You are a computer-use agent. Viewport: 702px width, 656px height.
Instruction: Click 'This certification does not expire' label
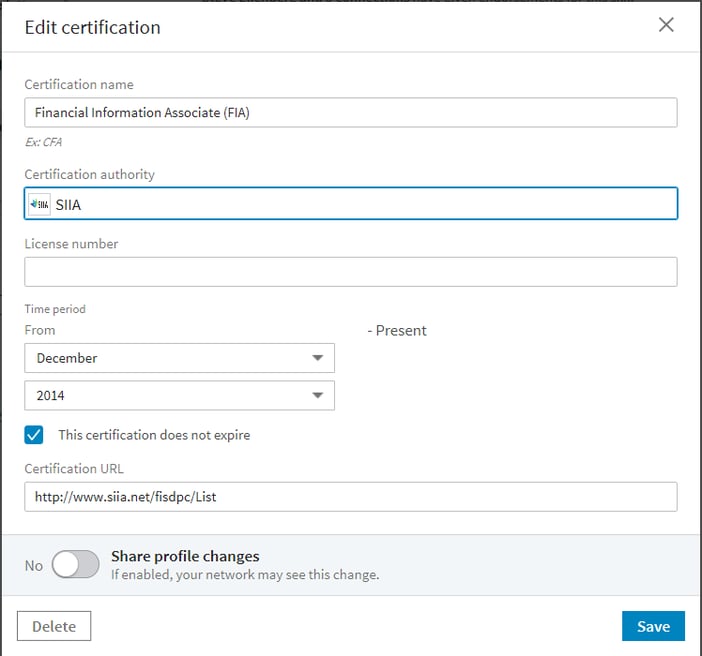pyautogui.click(x=154, y=435)
